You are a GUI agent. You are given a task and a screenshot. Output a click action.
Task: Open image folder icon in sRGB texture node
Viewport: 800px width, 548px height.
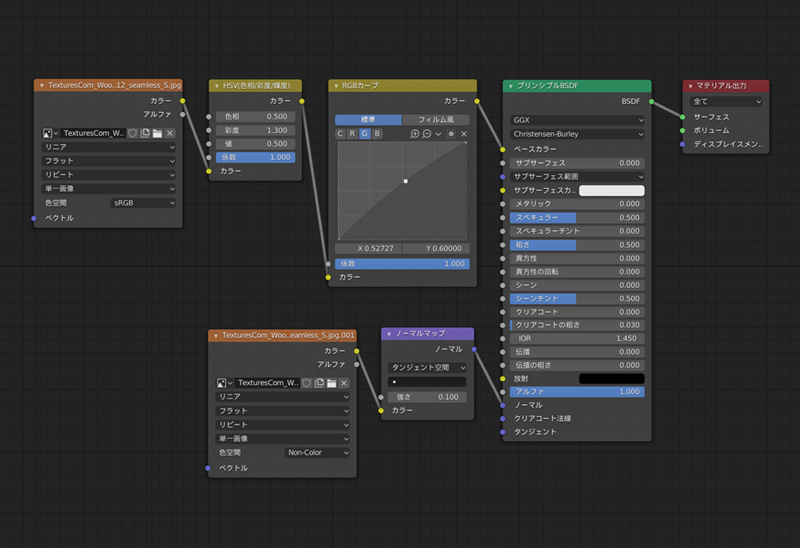(157, 133)
